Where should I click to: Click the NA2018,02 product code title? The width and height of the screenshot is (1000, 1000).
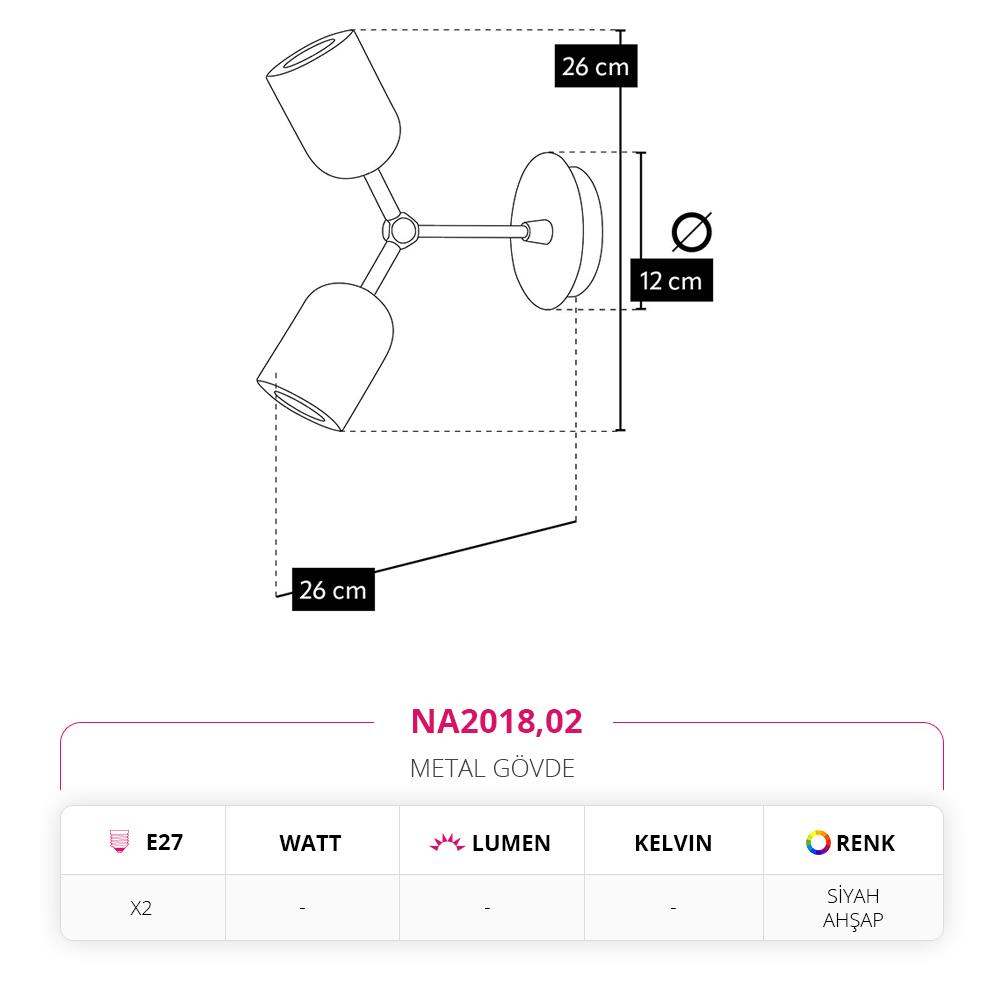click(496, 721)
